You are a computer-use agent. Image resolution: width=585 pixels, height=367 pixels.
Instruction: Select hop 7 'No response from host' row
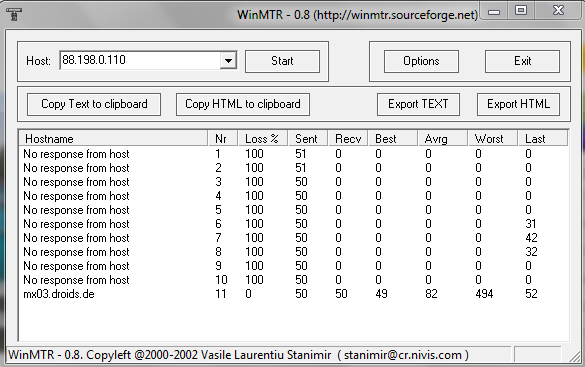(294, 238)
